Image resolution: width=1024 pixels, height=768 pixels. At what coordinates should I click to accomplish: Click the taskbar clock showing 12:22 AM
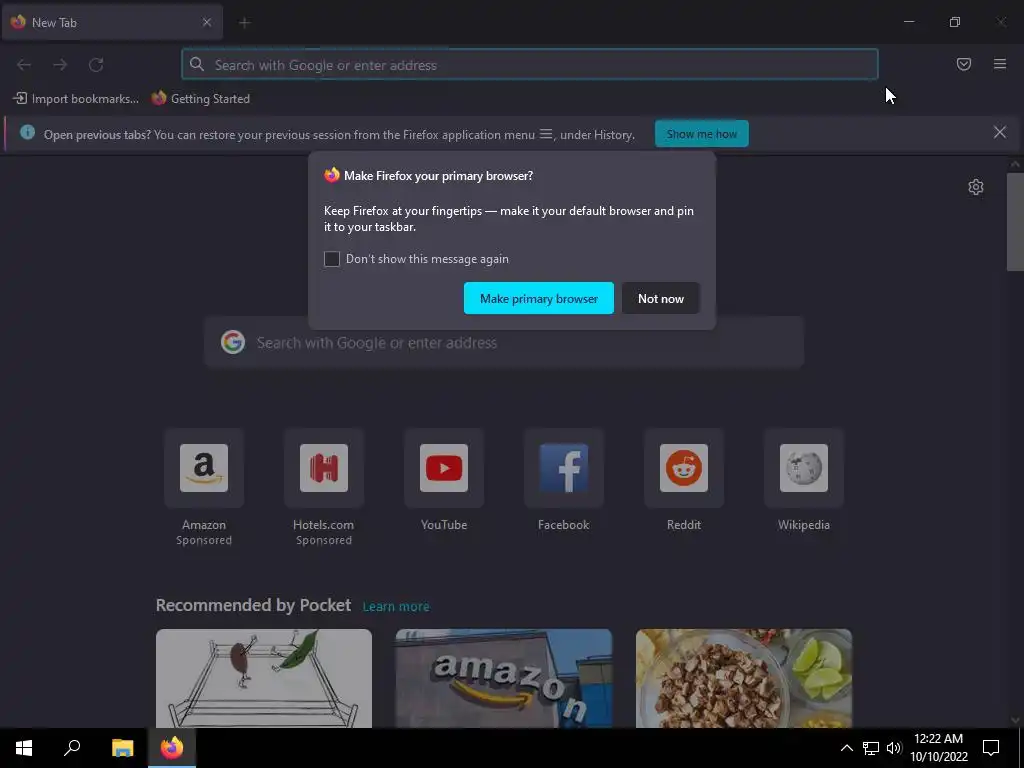(x=938, y=748)
